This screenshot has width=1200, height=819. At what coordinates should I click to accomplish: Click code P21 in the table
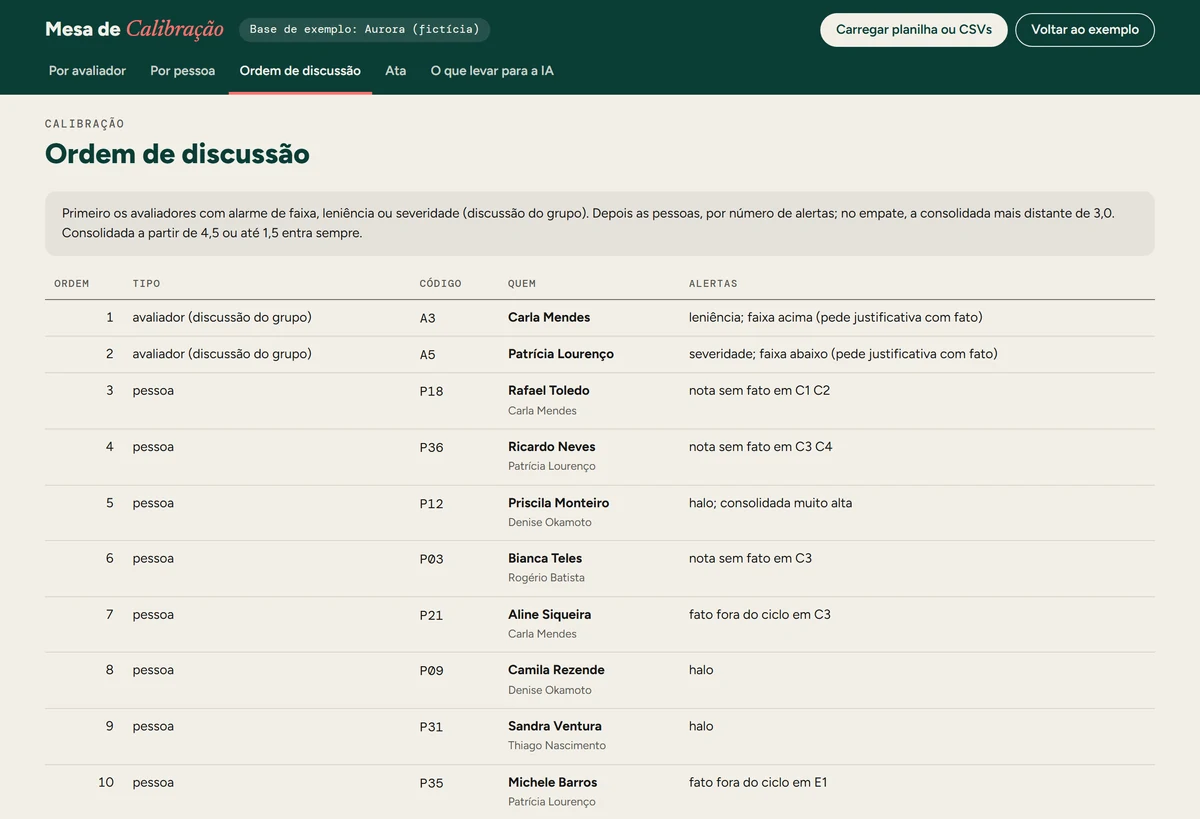pyautogui.click(x=432, y=615)
